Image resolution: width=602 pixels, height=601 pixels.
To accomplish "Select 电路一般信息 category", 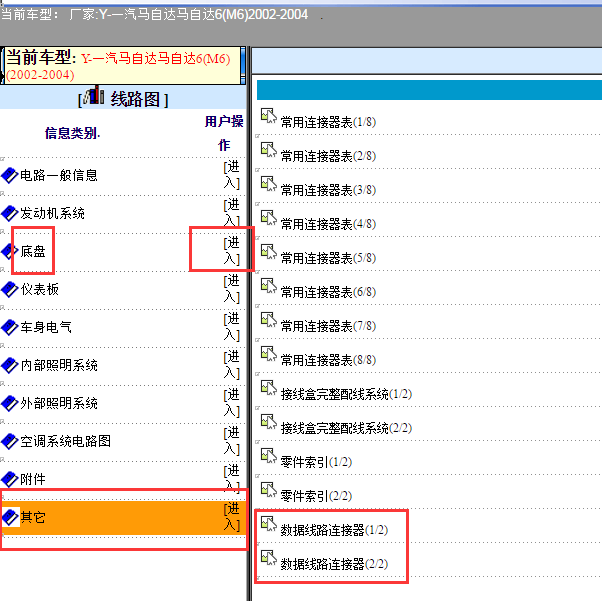I will (x=59, y=175).
